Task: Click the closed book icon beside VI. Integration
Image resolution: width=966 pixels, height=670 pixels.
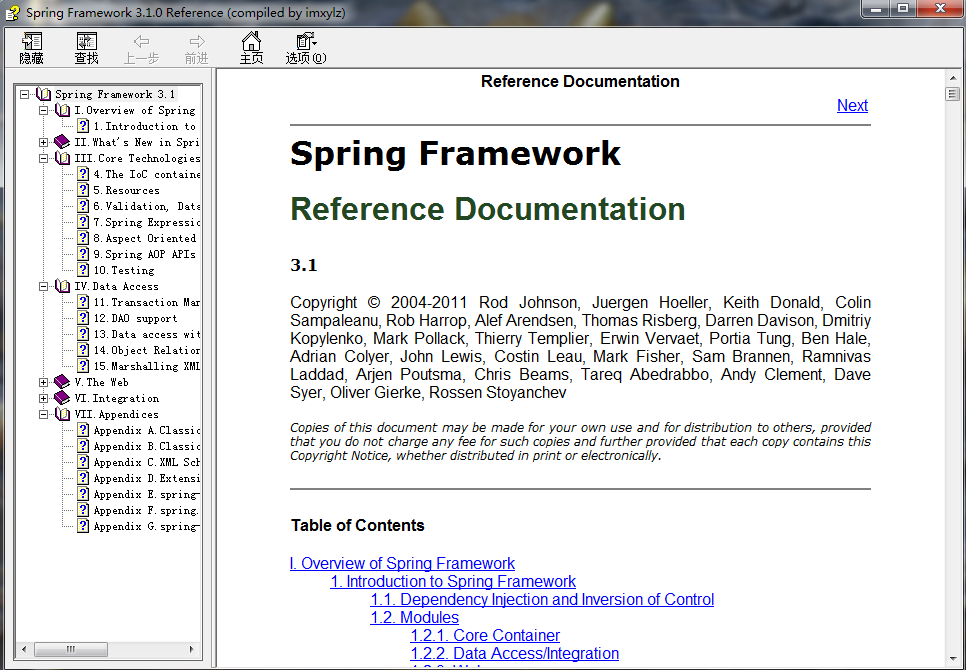Action: point(62,398)
